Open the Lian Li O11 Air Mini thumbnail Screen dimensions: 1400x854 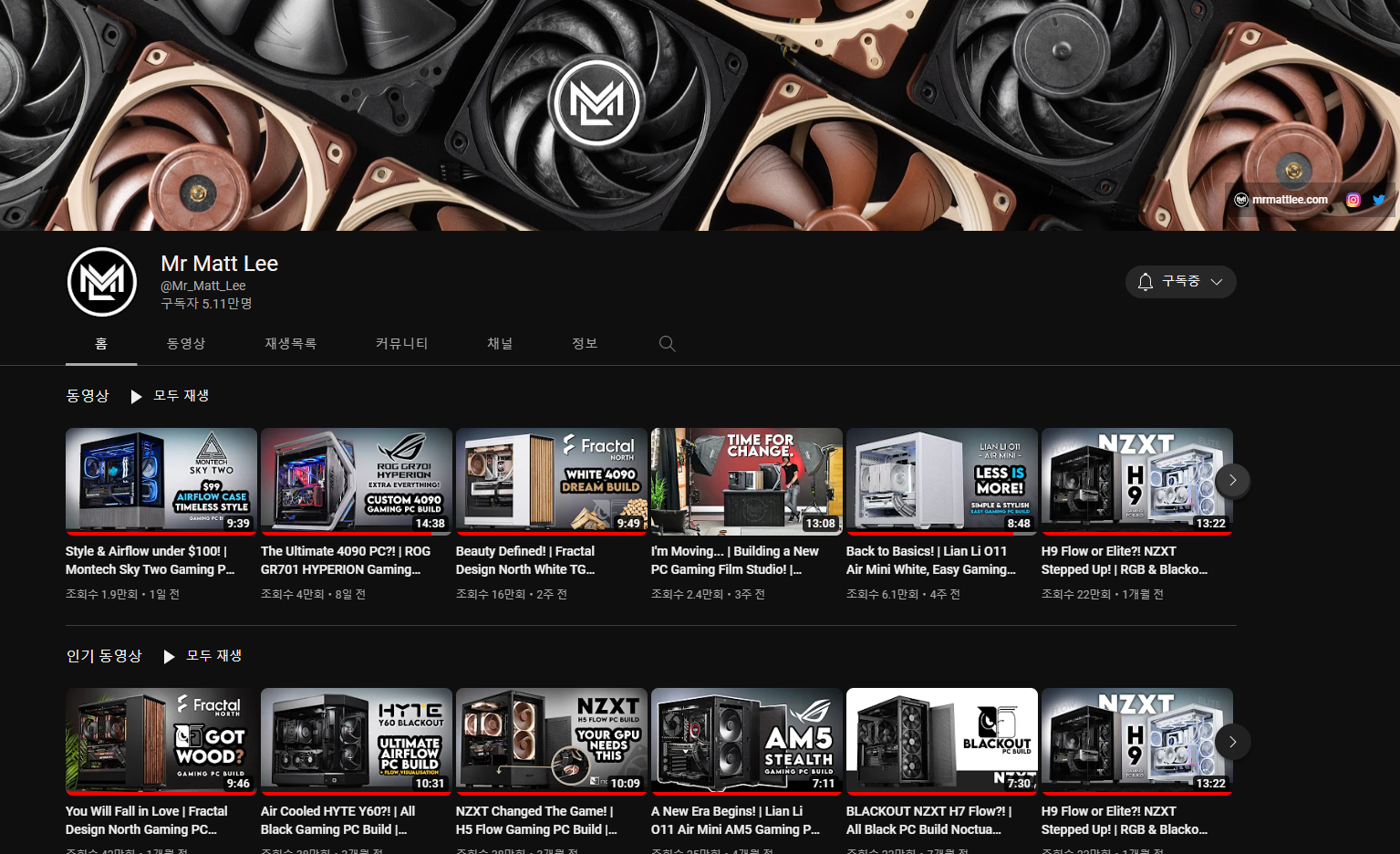(942, 481)
